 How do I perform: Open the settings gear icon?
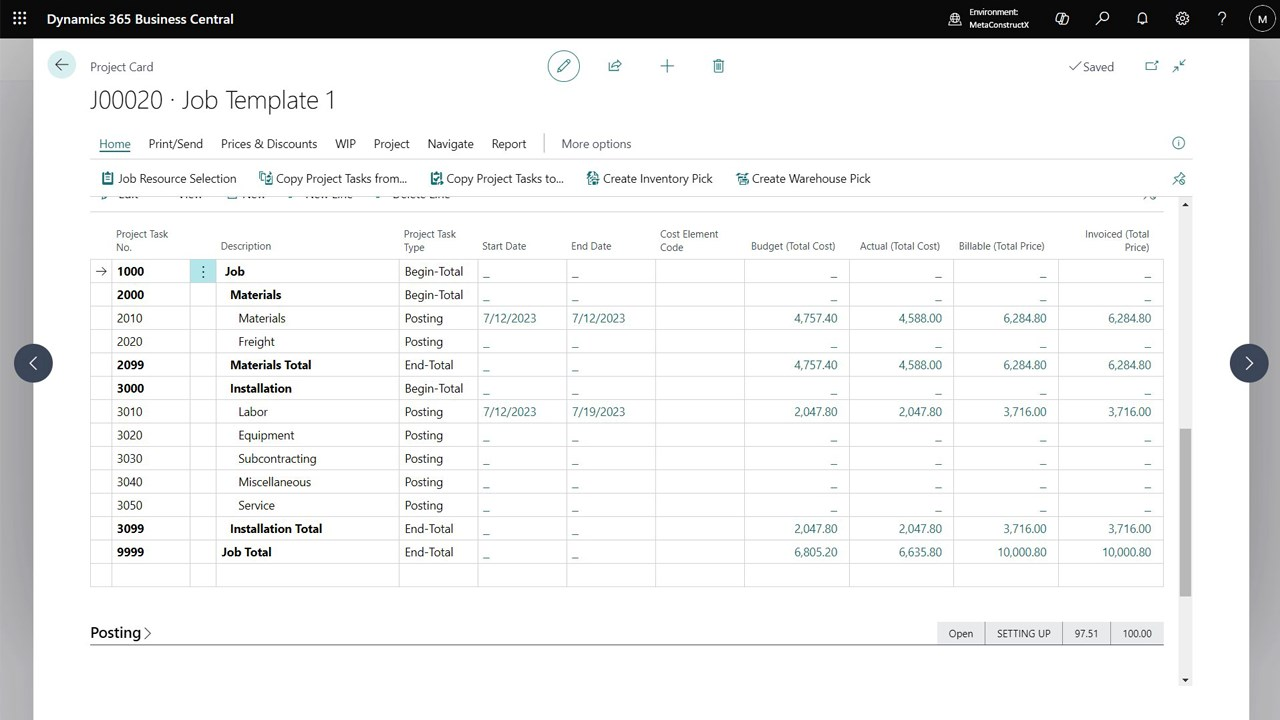coord(1182,19)
